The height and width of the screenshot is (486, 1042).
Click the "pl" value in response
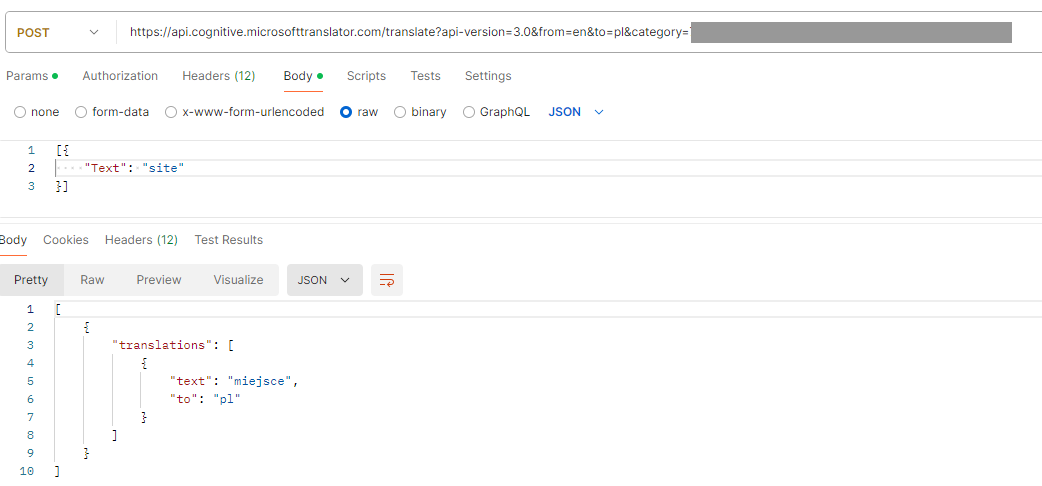tap(226, 399)
